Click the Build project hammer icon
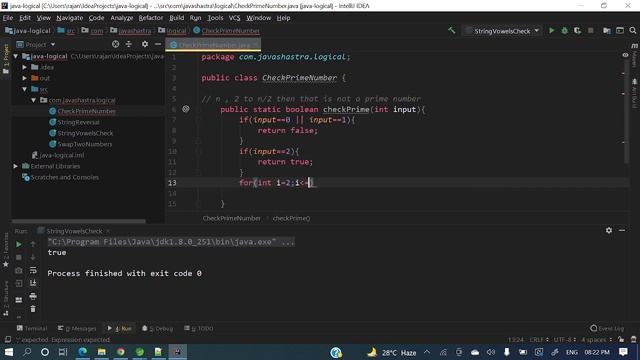Screen dimensions: 640x360 click(x=451, y=31)
